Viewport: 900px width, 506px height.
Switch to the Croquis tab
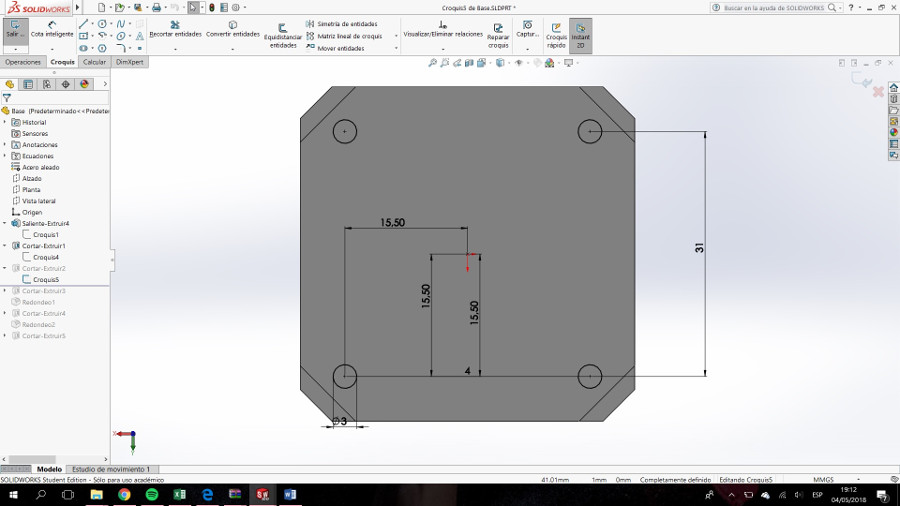pyautogui.click(x=62, y=62)
